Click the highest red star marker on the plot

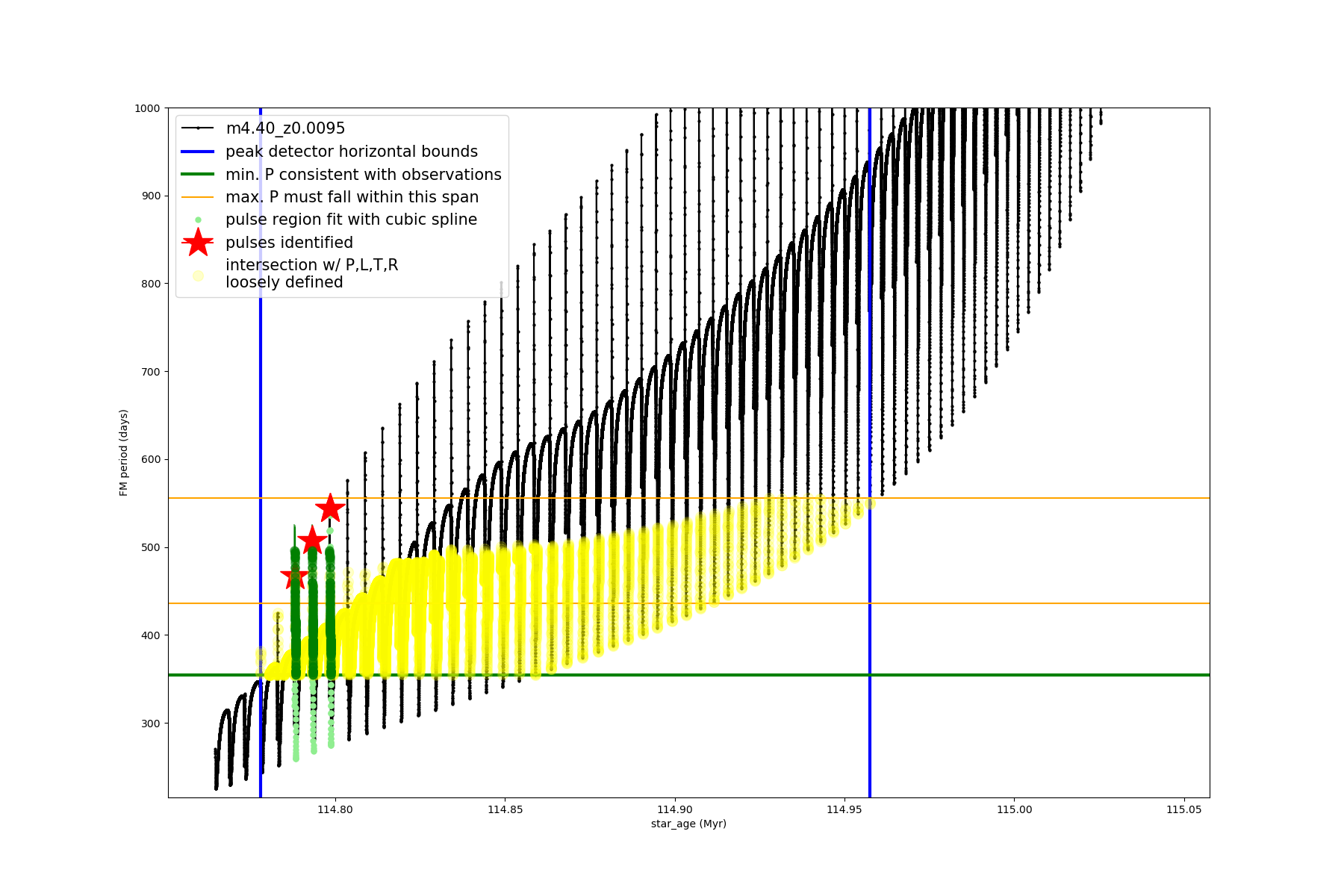coord(330,508)
